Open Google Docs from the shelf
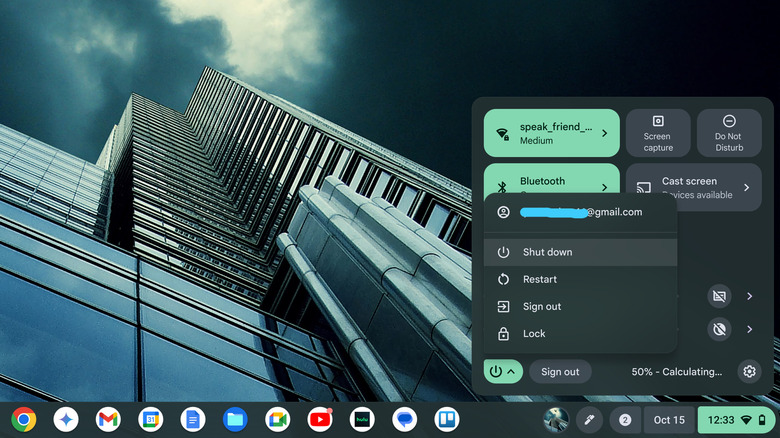 coord(193,419)
